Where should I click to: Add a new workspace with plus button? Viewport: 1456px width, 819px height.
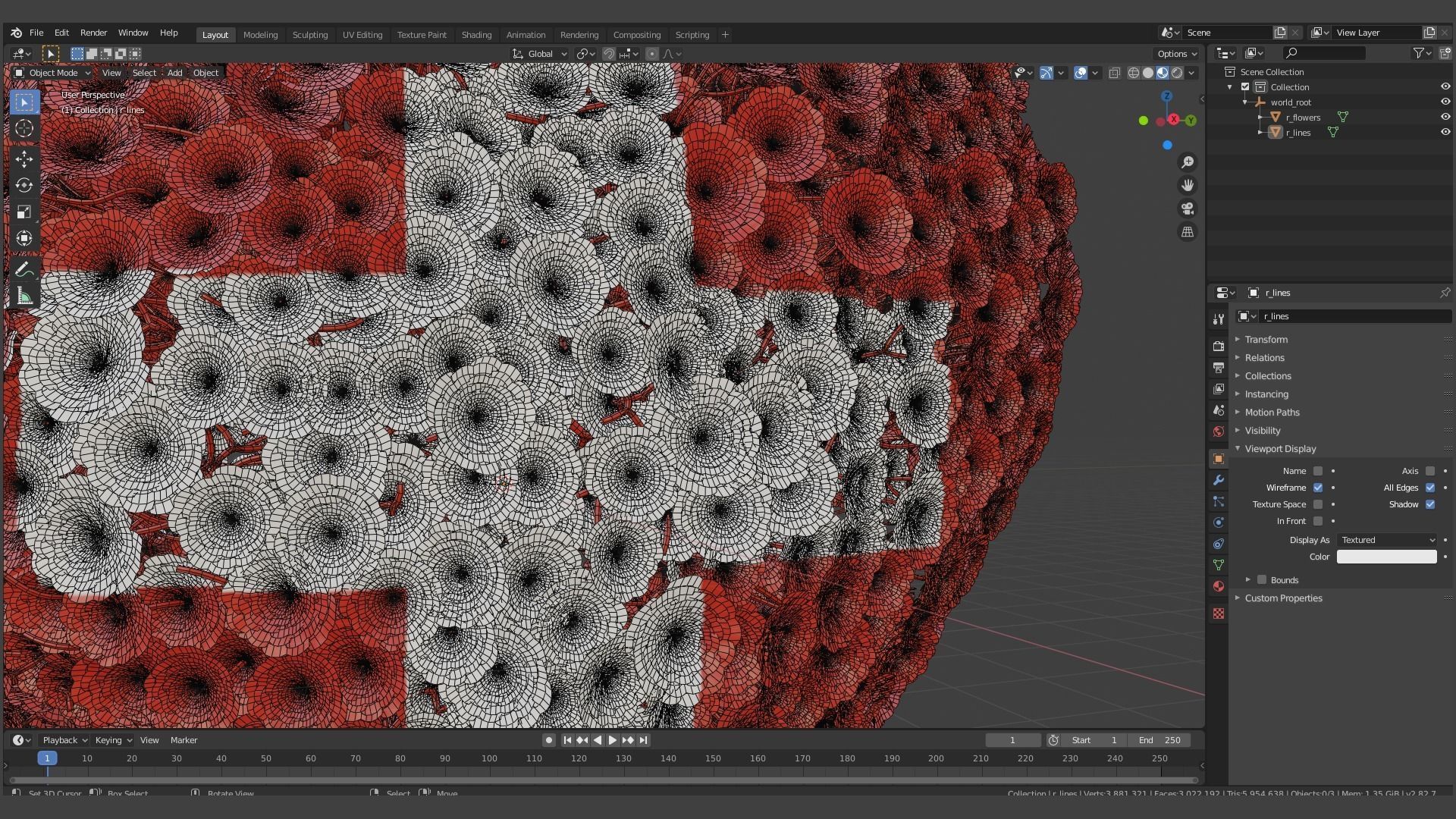pos(725,35)
